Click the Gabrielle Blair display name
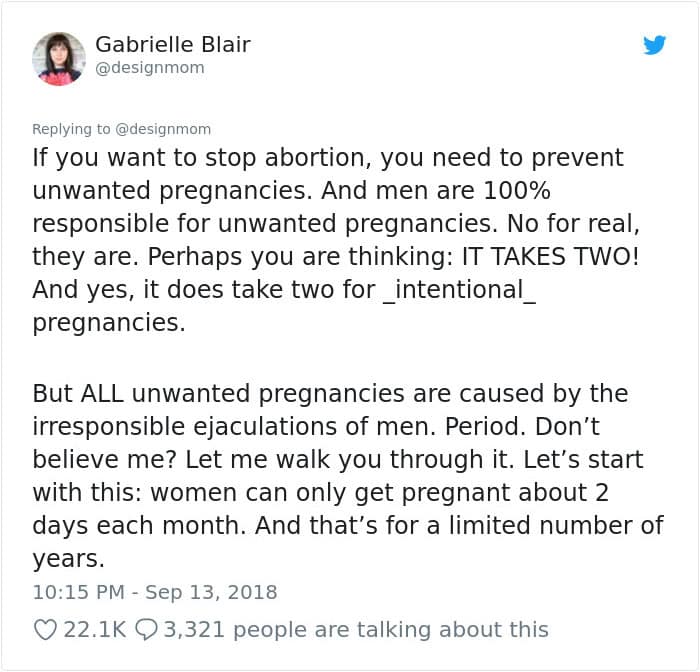The image size is (700, 672). [x=173, y=44]
